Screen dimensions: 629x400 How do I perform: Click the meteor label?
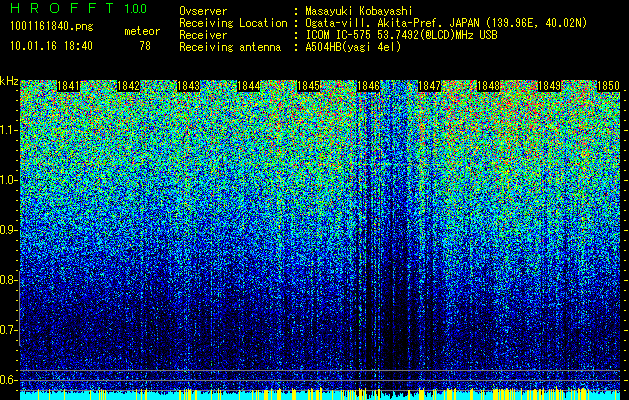coord(142,31)
